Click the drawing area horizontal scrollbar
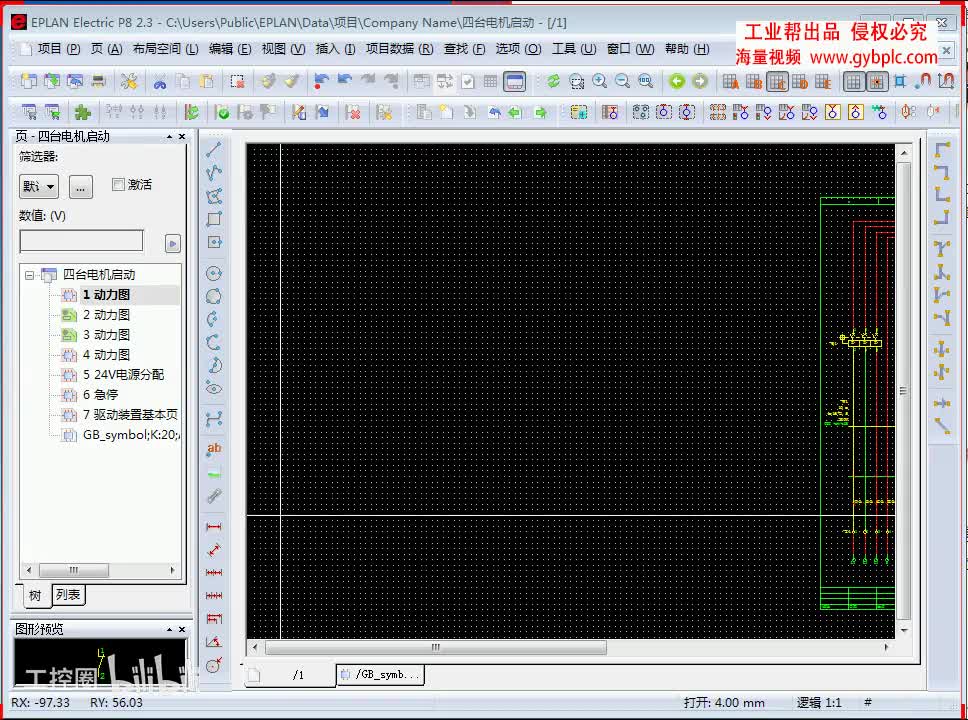This screenshot has width=968, height=720. pos(436,647)
